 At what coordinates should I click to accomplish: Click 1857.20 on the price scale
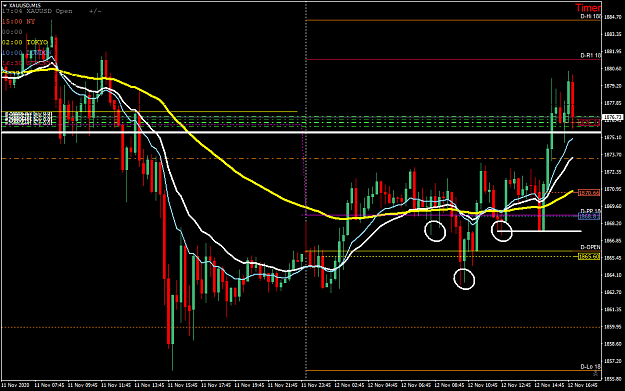(x=613, y=361)
